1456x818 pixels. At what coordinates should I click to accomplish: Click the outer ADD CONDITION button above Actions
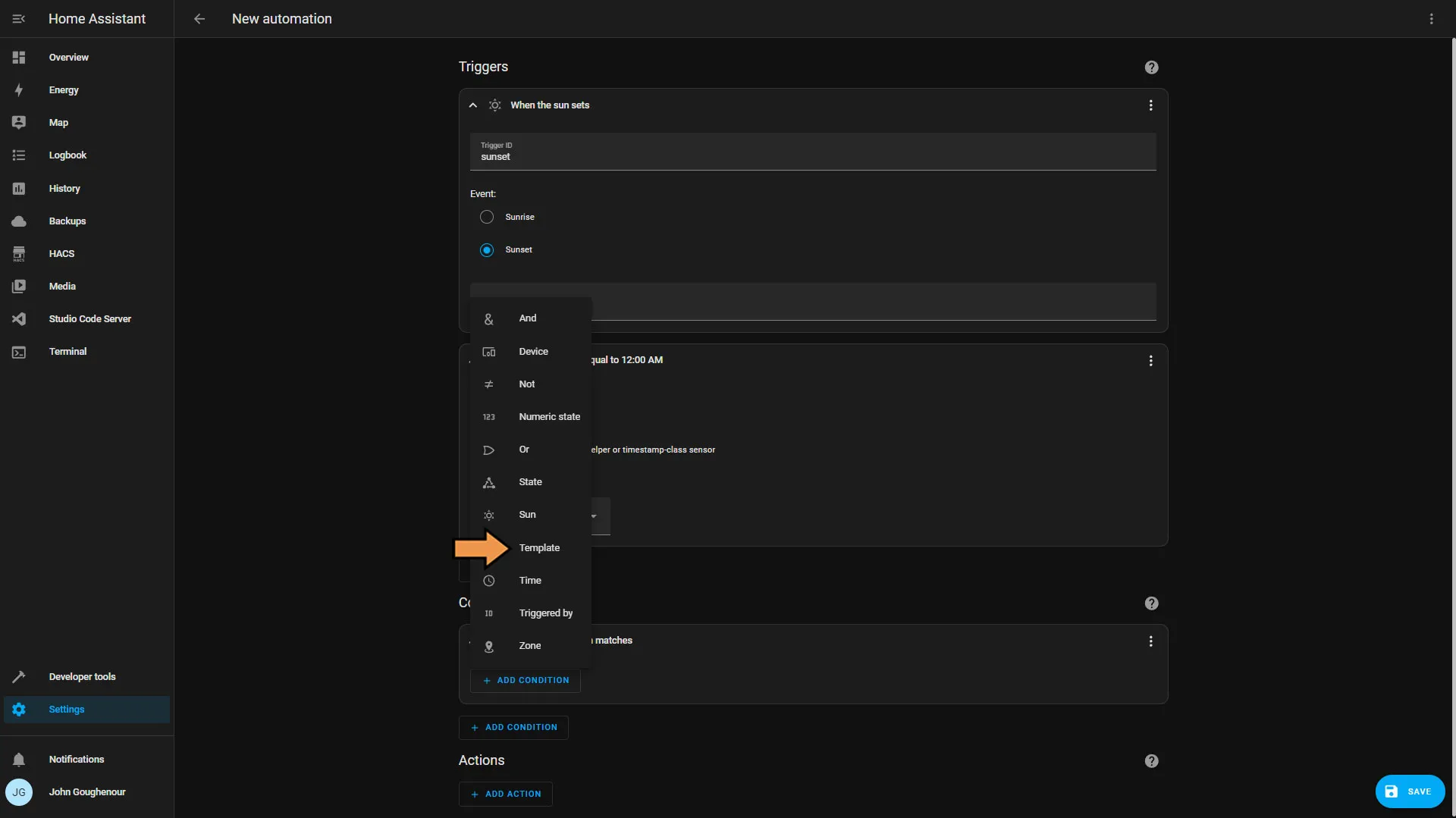coord(513,728)
